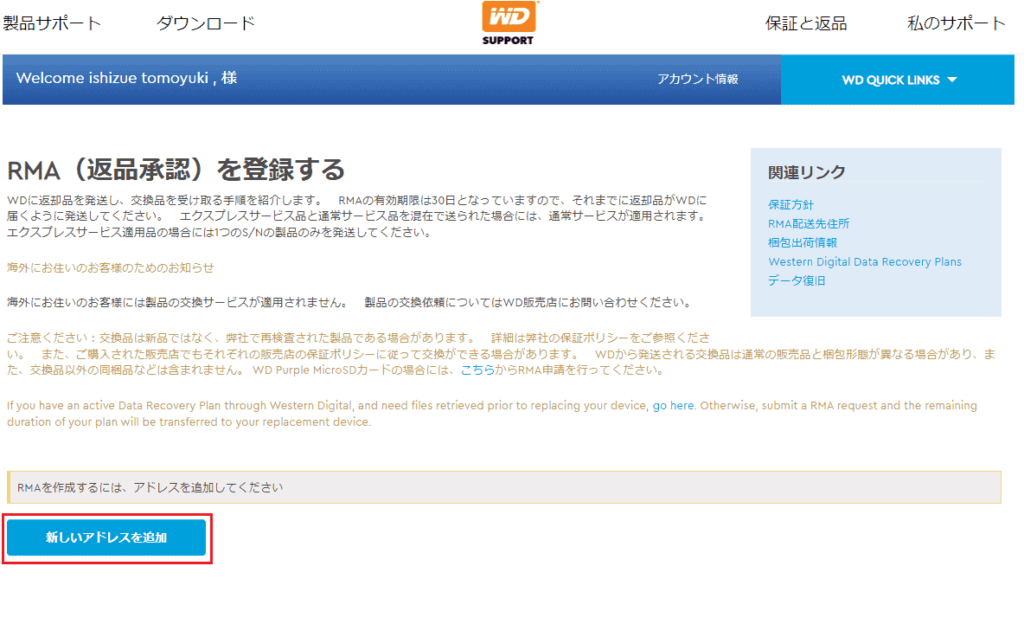
Task: Click the 'Welcome ishizue tomoyuki' greeting text
Action: tap(126, 78)
